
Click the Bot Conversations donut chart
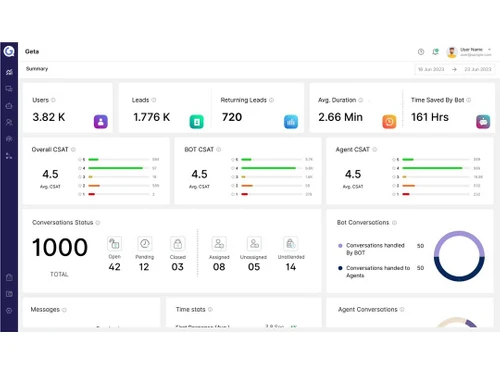459,256
